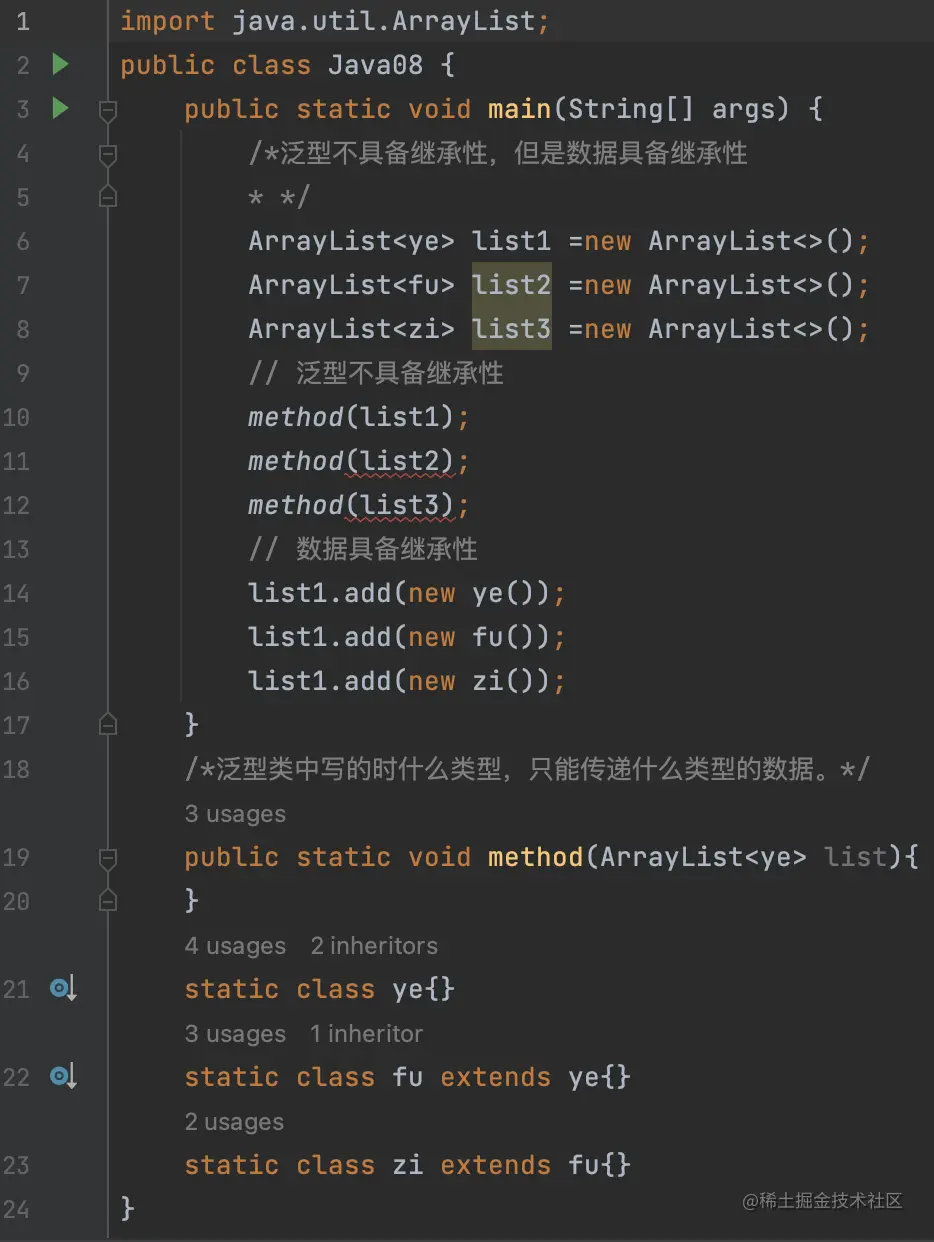Click the run icon beside the main method
Image resolution: width=934 pixels, height=1242 pixels.
[59, 108]
